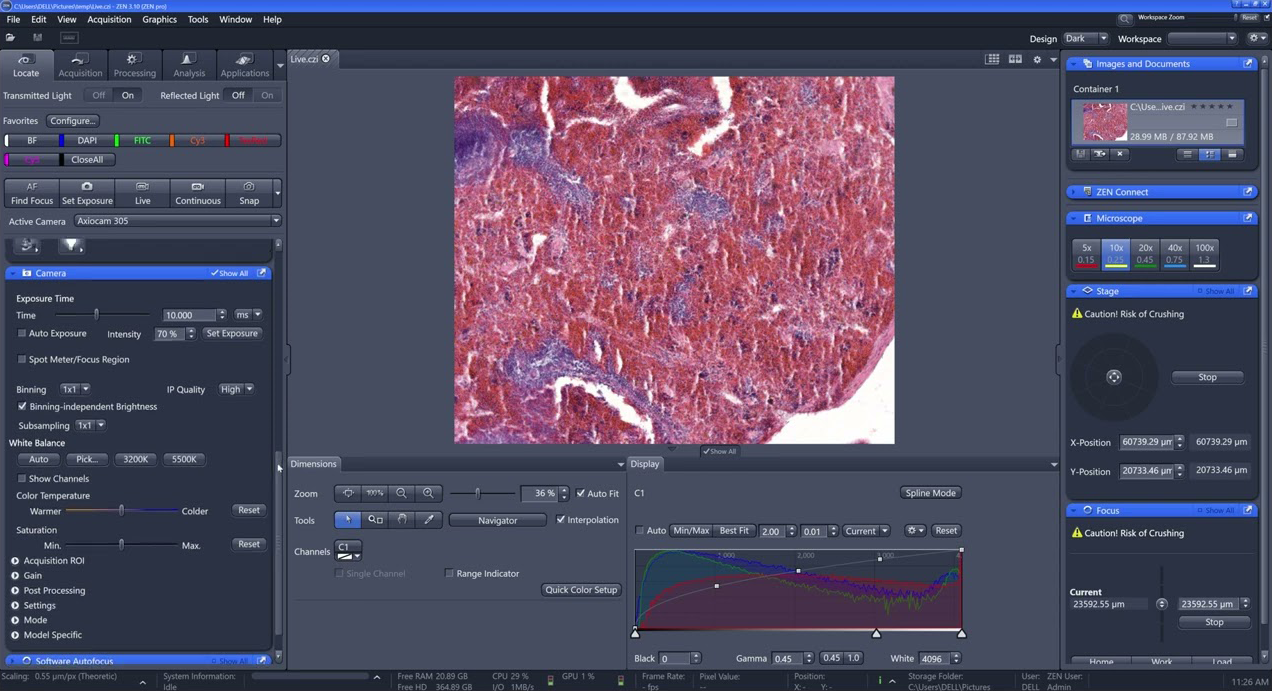Open the Design theme dropdown
The height and width of the screenshot is (691, 1272).
coord(1085,39)
